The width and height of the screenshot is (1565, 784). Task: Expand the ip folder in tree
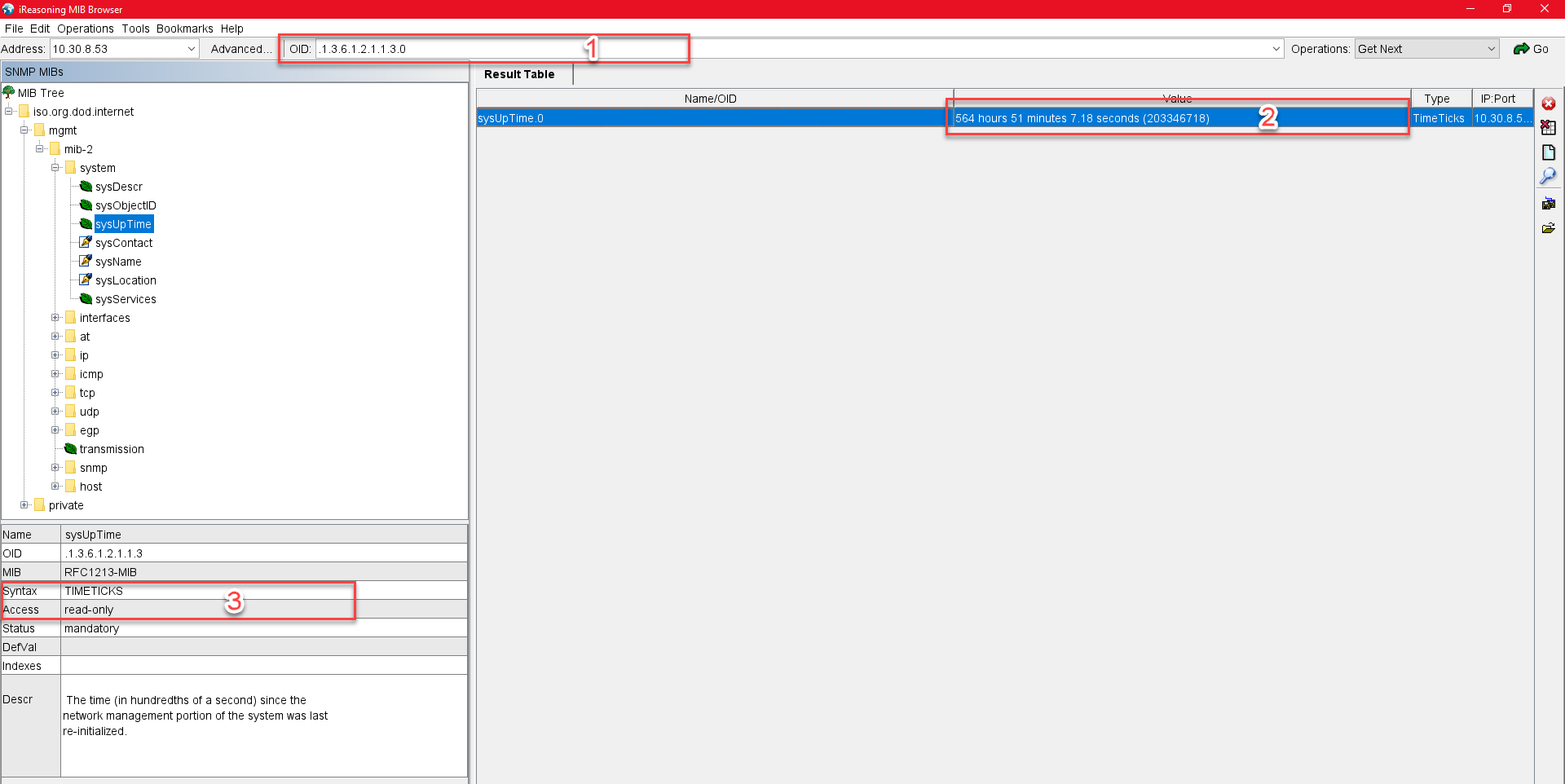point(55,355)
